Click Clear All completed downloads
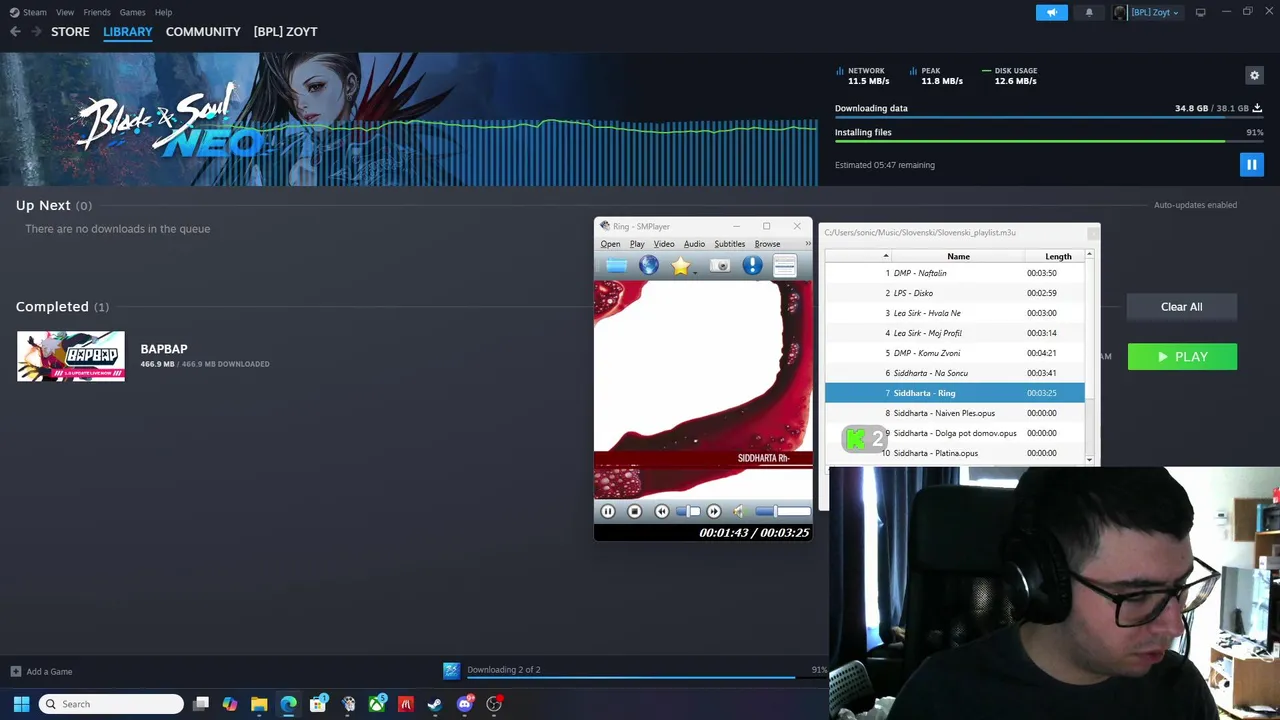The height and width of the screenshot is (720, 1280). 1181,307
